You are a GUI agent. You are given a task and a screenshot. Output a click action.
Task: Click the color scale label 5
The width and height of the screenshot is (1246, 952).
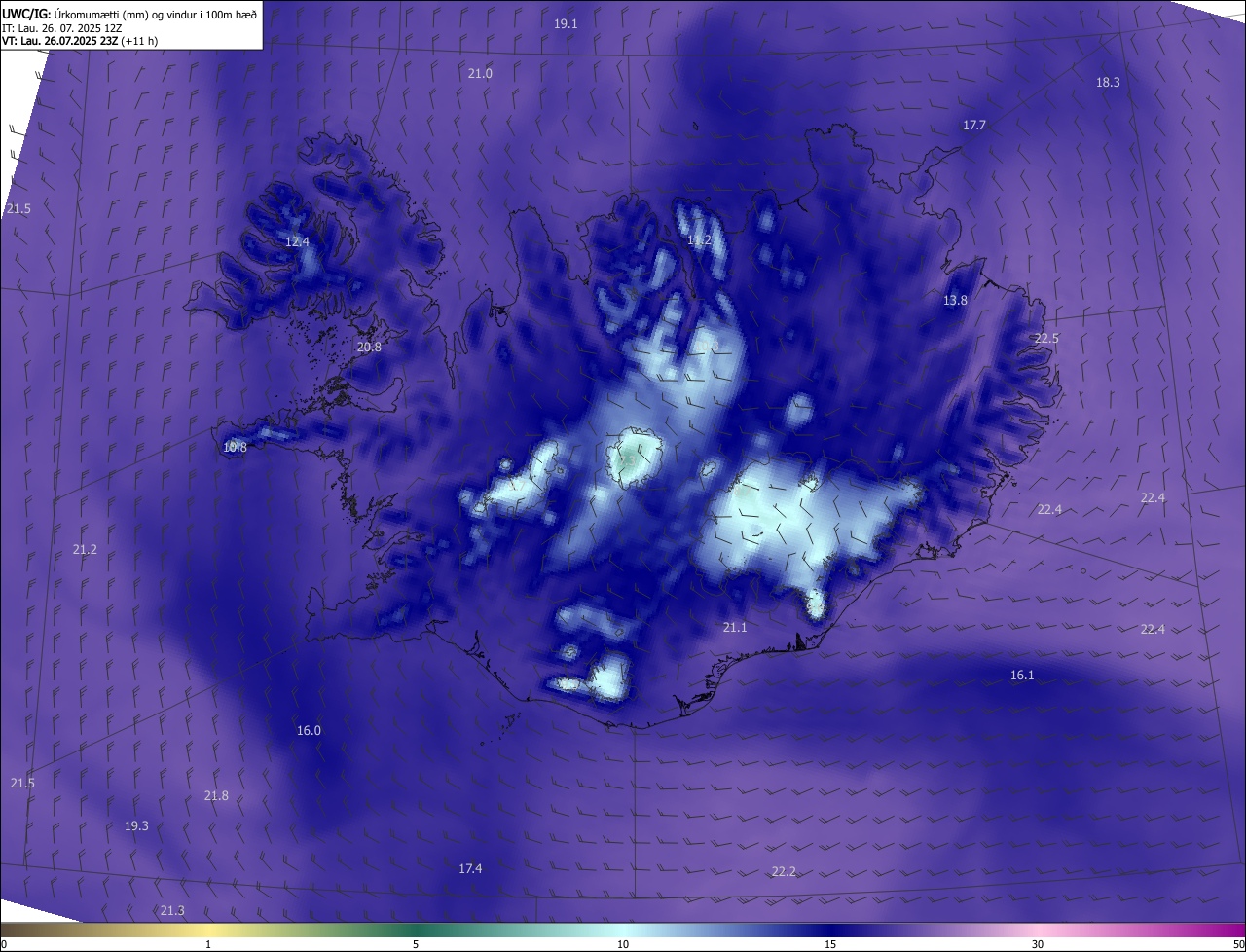(416, 945)
